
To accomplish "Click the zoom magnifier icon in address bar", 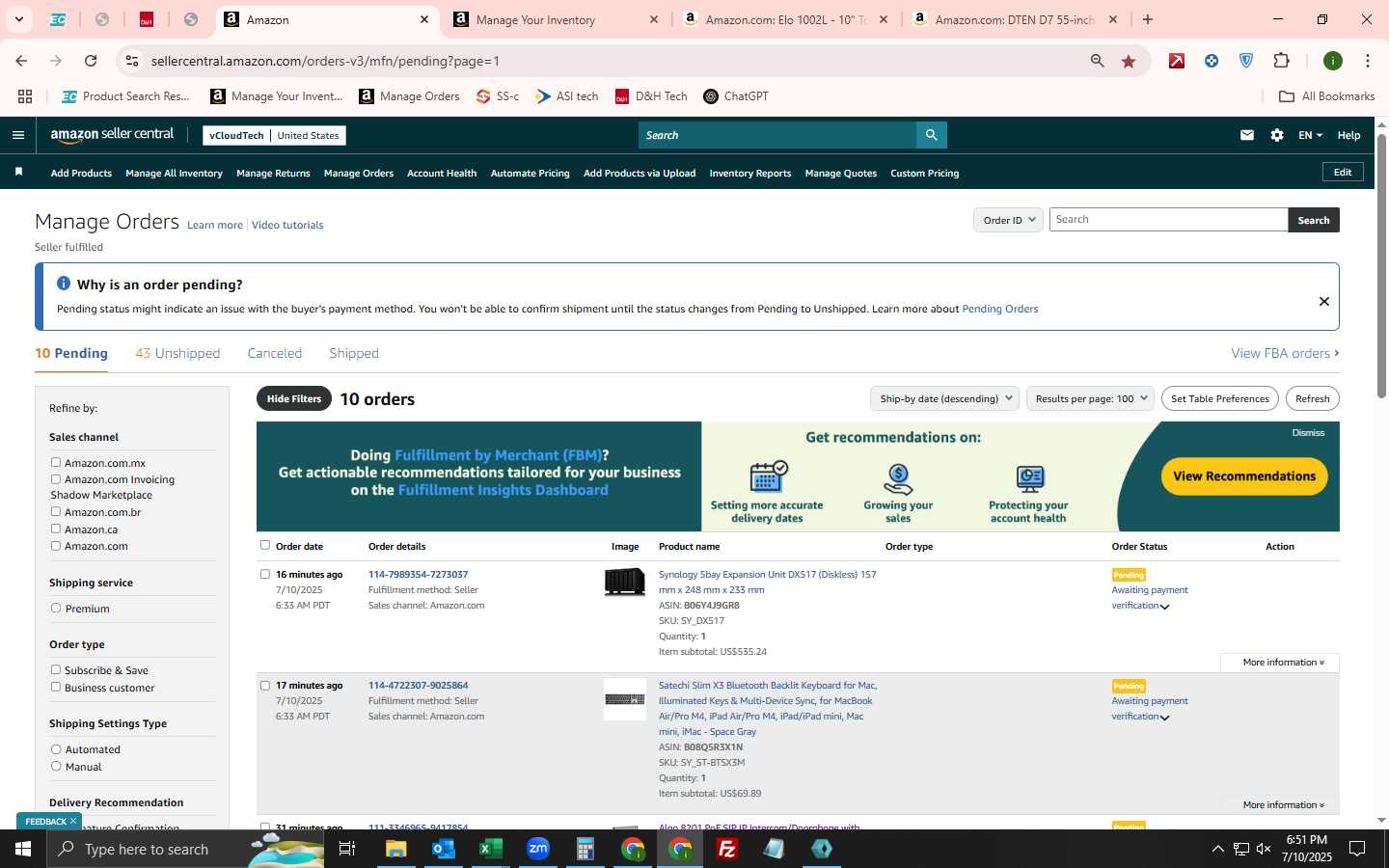I will pyautogui.click(x=1097, y=61).
